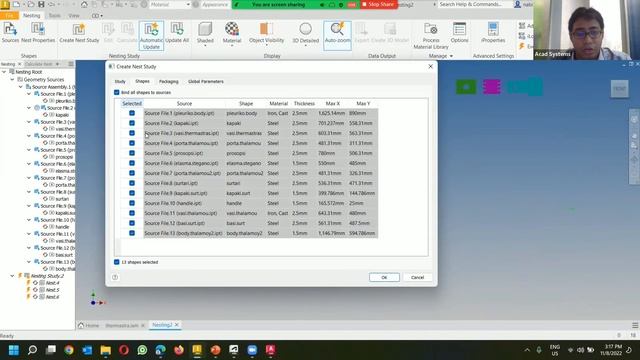Screen dimensions: 640x360
Task: Uncheck Source File.3 vasi.thermastras row
Action: (x=132, y=133)
